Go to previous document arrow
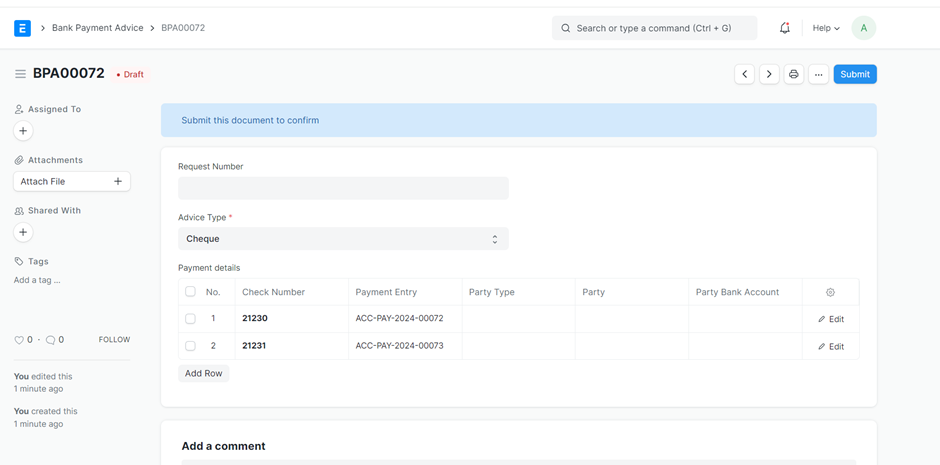 [744, 74]
